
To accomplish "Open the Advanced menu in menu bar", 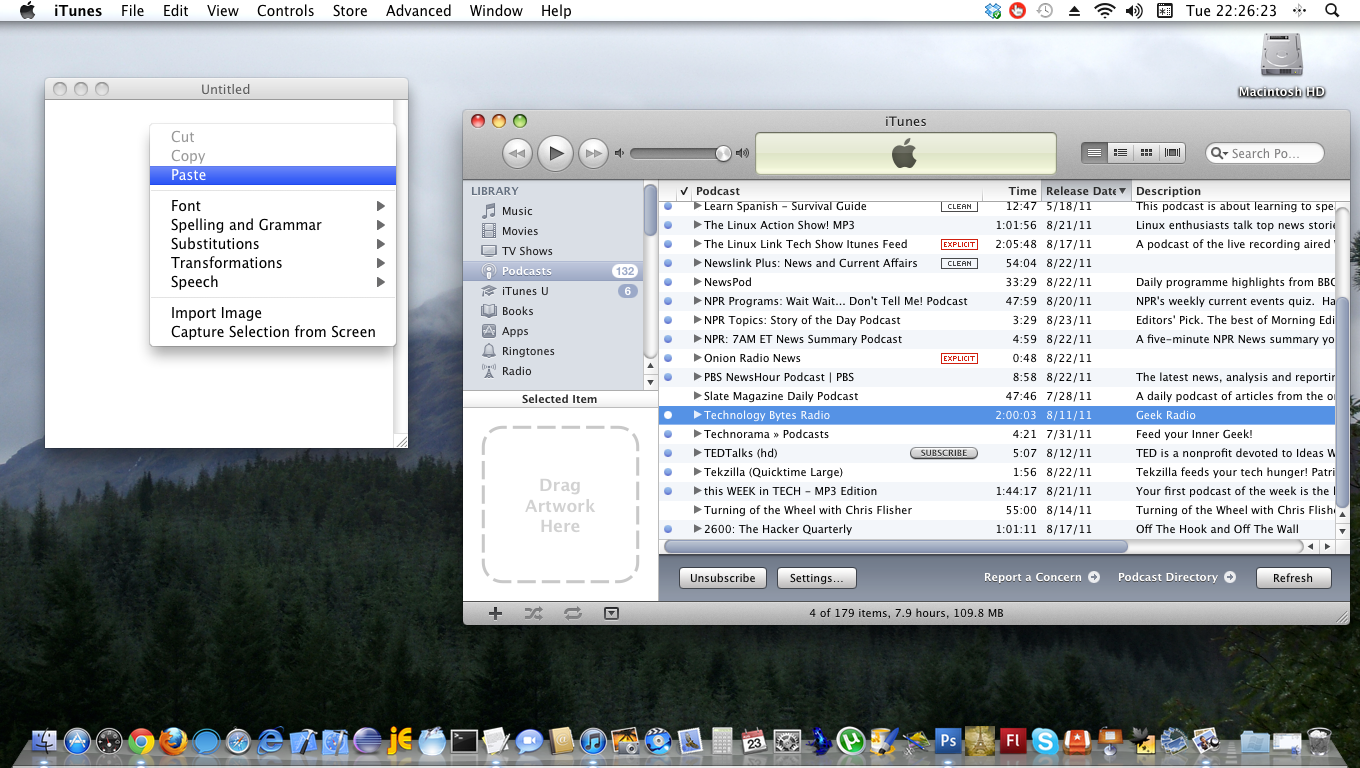I will 418,11.
